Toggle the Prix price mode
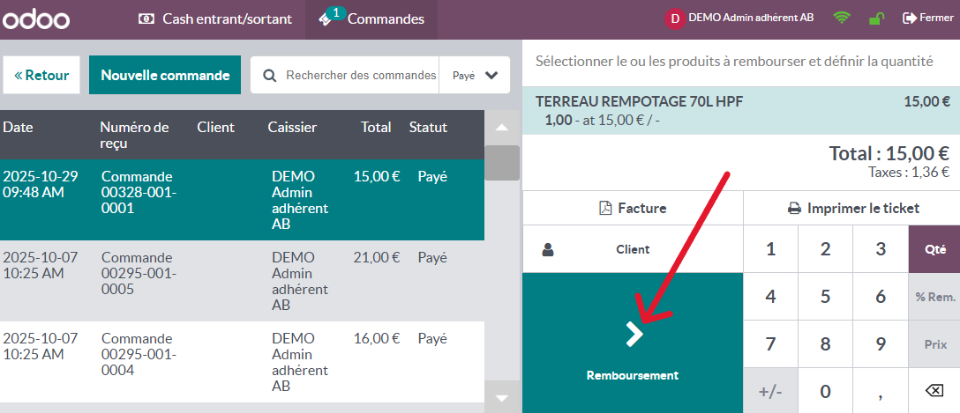Viewport: 960px width, 413px height. (x=934, y=344)
